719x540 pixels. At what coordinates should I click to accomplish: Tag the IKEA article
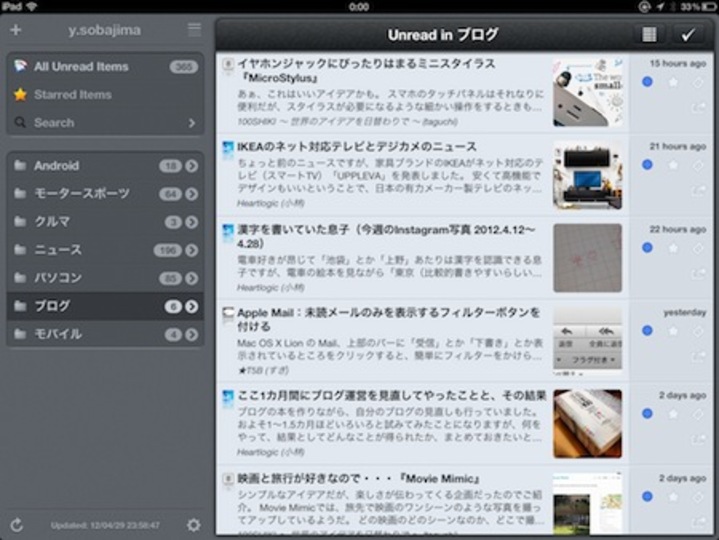(698, 165)
